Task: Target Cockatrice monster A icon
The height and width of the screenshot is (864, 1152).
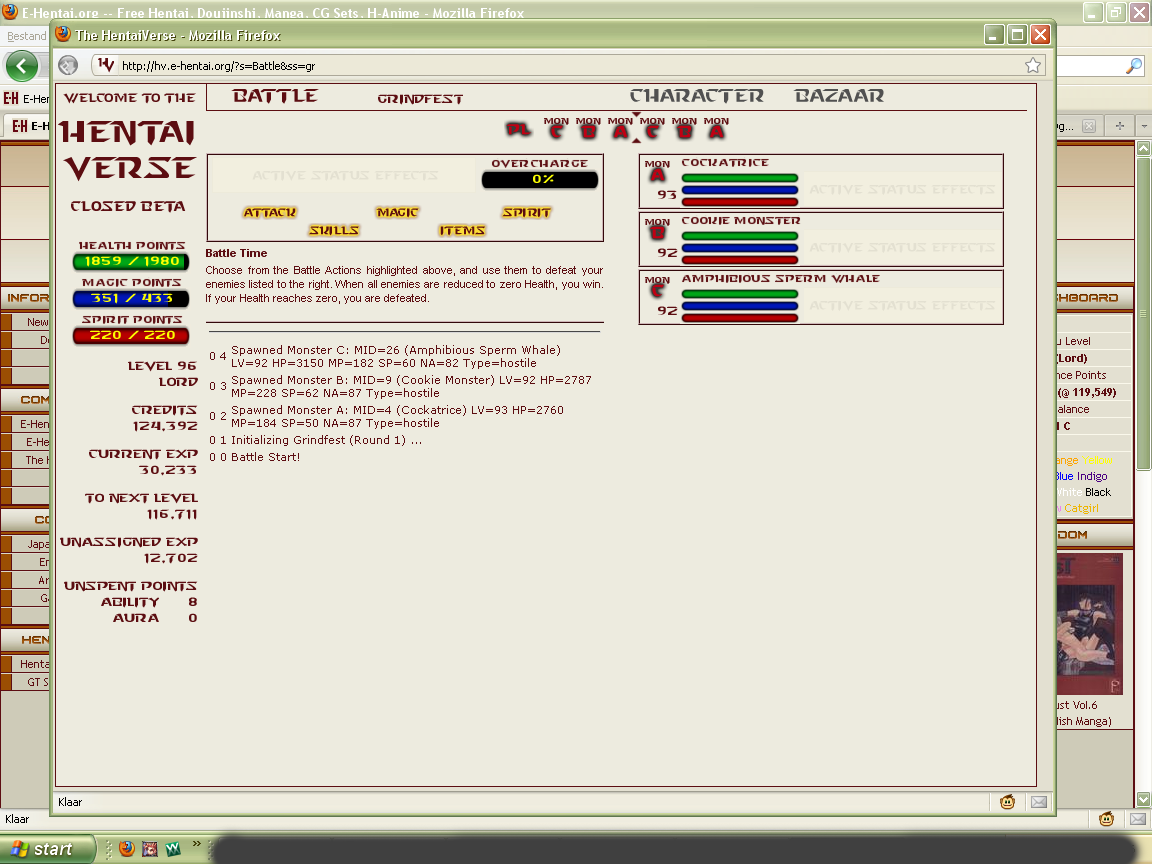Action: 658,175
